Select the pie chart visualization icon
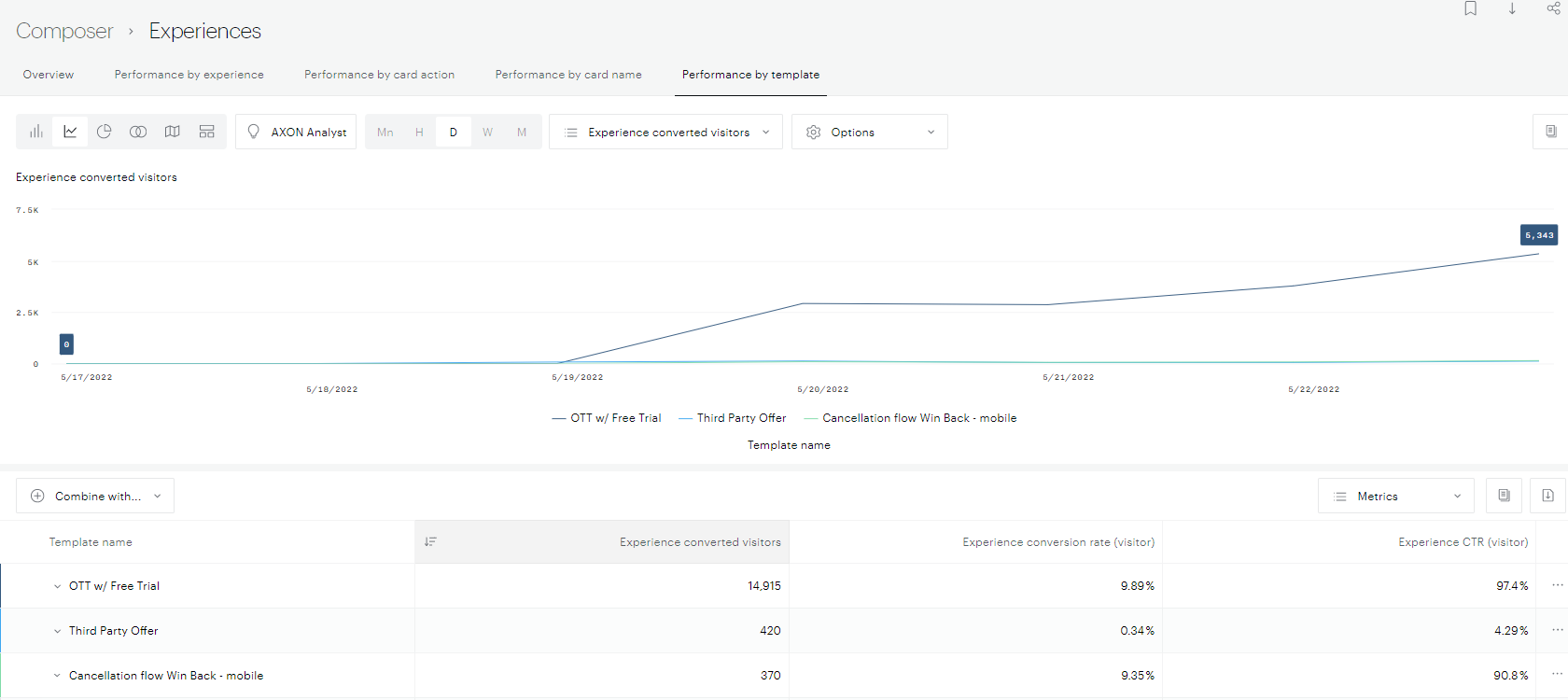 click(105, 132)
